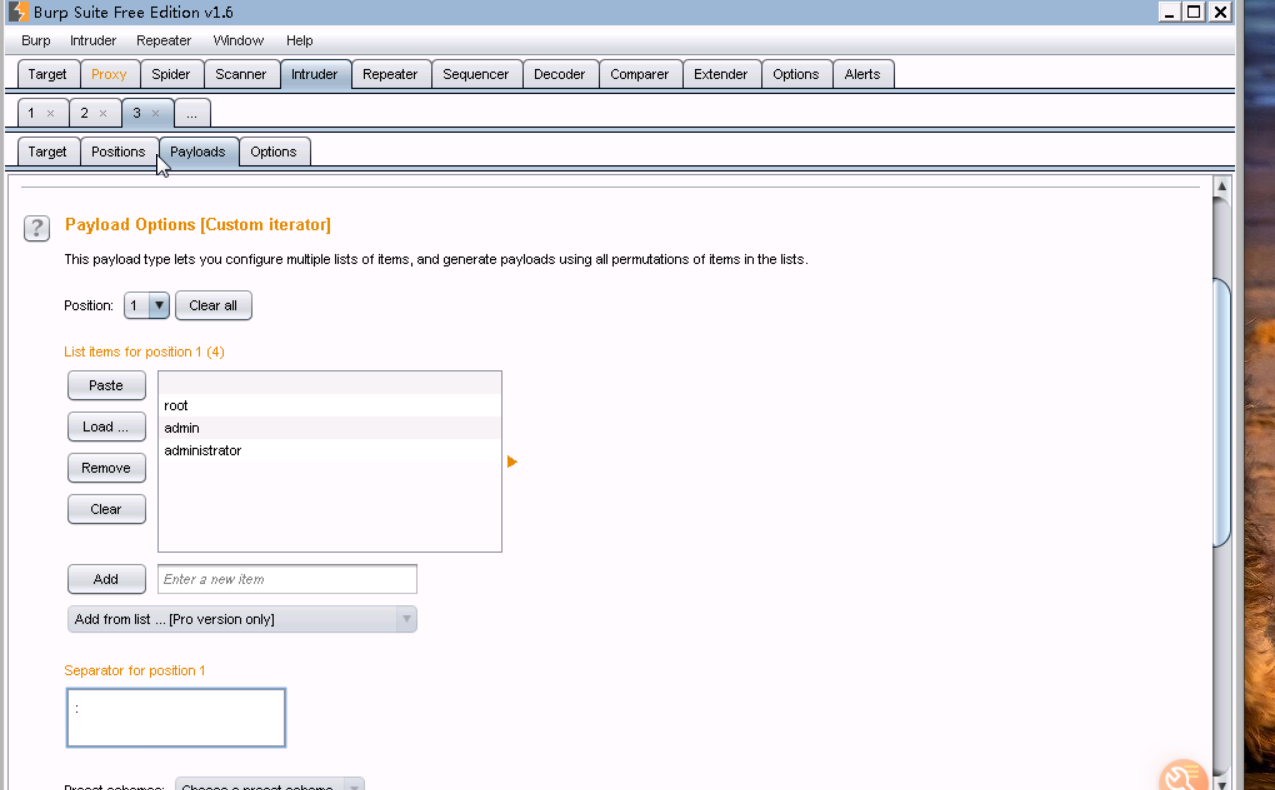The width and height of the screenshot is (1275, 790).
Task: Click the scrollbar up arrow
Action: [1221, 186]
